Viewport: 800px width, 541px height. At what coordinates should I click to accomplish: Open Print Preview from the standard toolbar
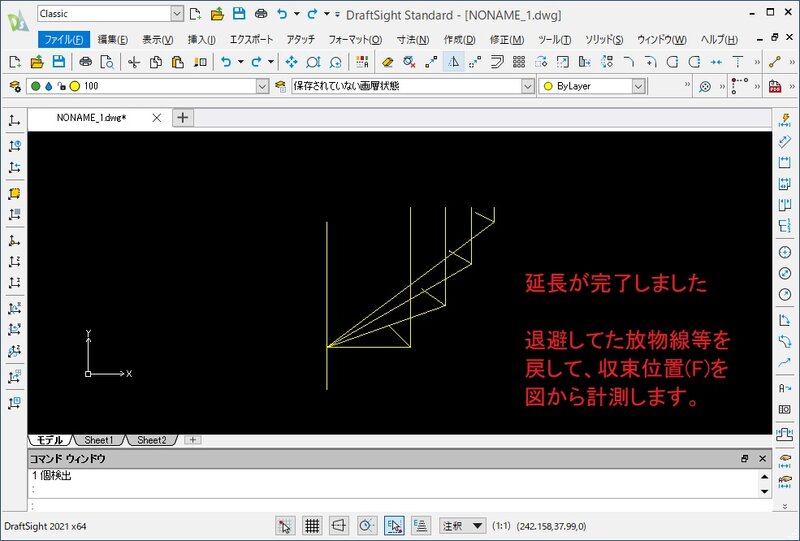click(x=107, y=62)
